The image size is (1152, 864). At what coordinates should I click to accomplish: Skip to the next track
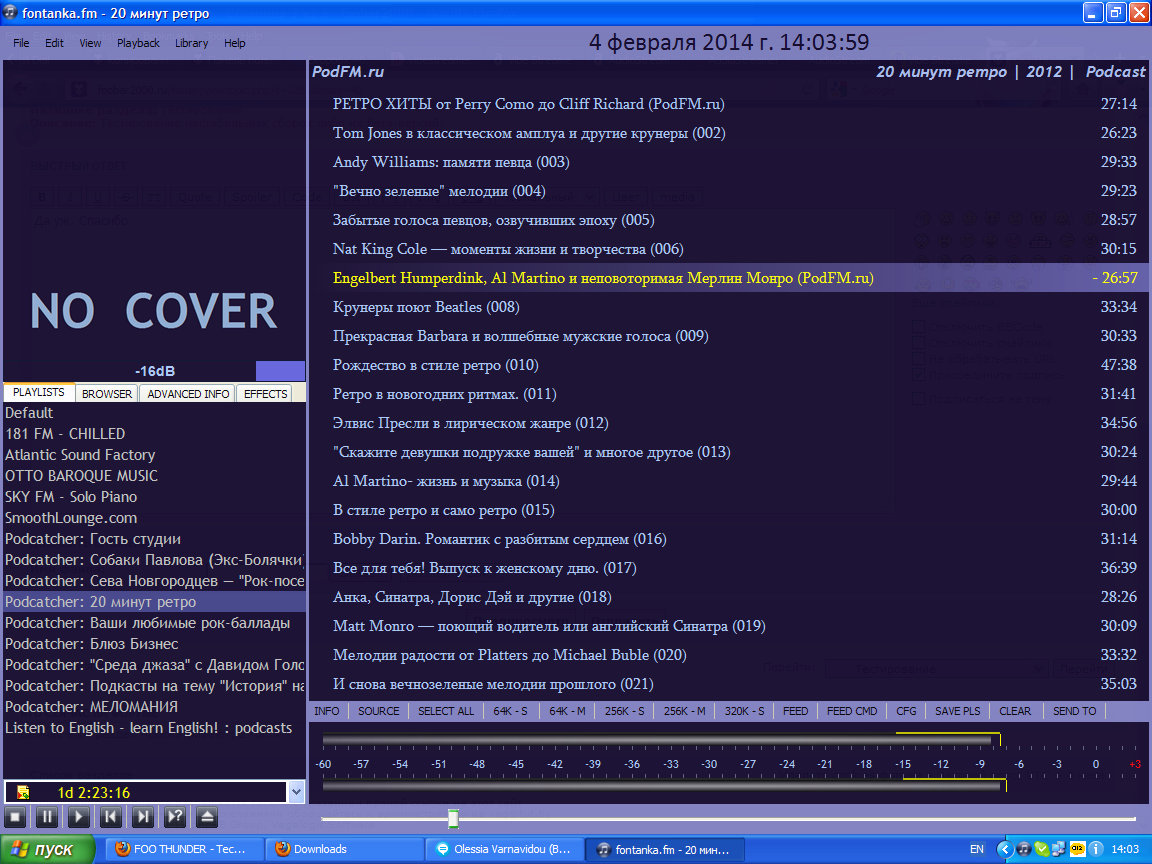[143, 817]
